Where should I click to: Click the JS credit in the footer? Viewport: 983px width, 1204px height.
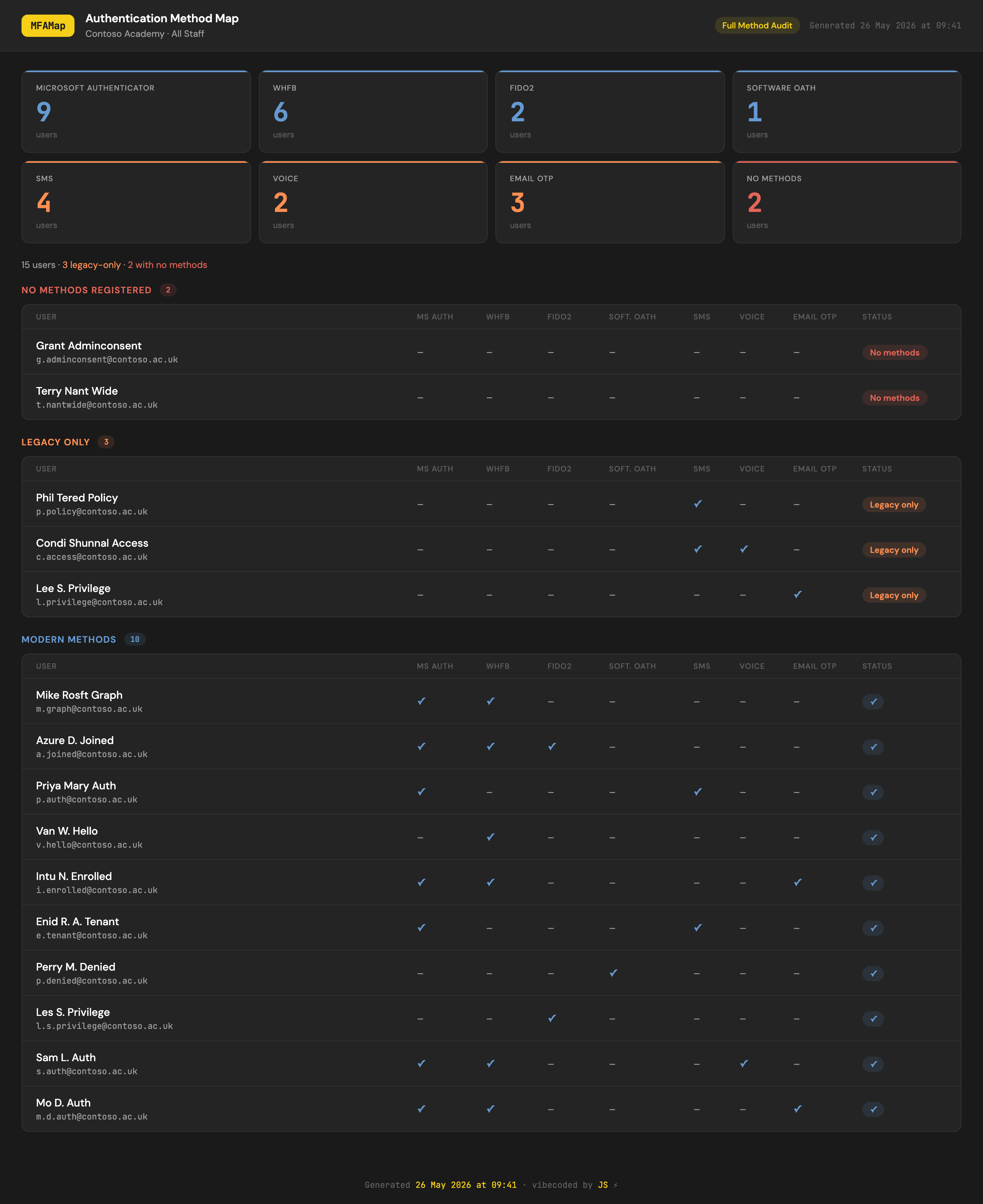click(x=602, y=1185)
